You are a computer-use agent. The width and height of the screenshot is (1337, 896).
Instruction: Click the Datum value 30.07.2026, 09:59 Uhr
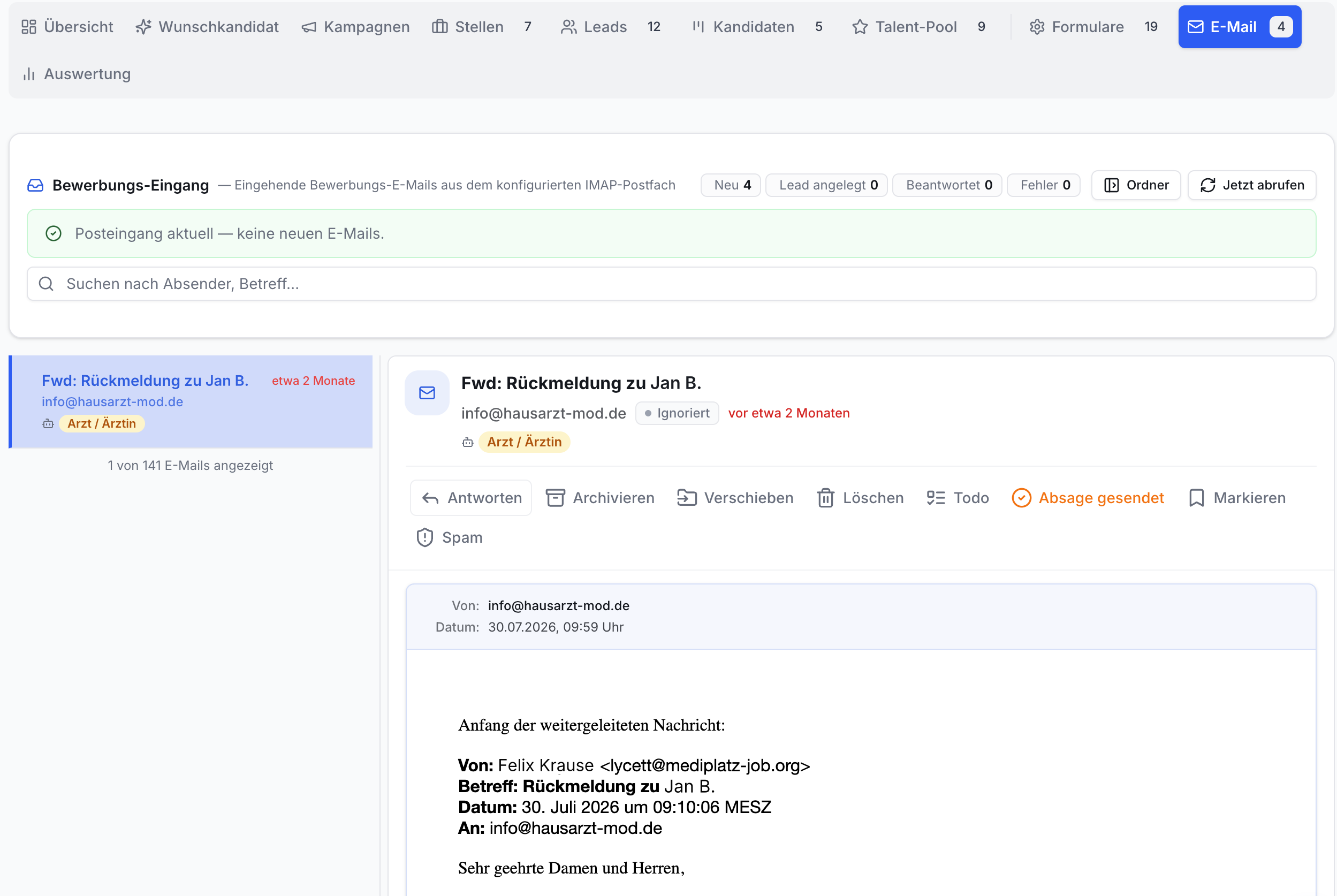coord(556,627)
